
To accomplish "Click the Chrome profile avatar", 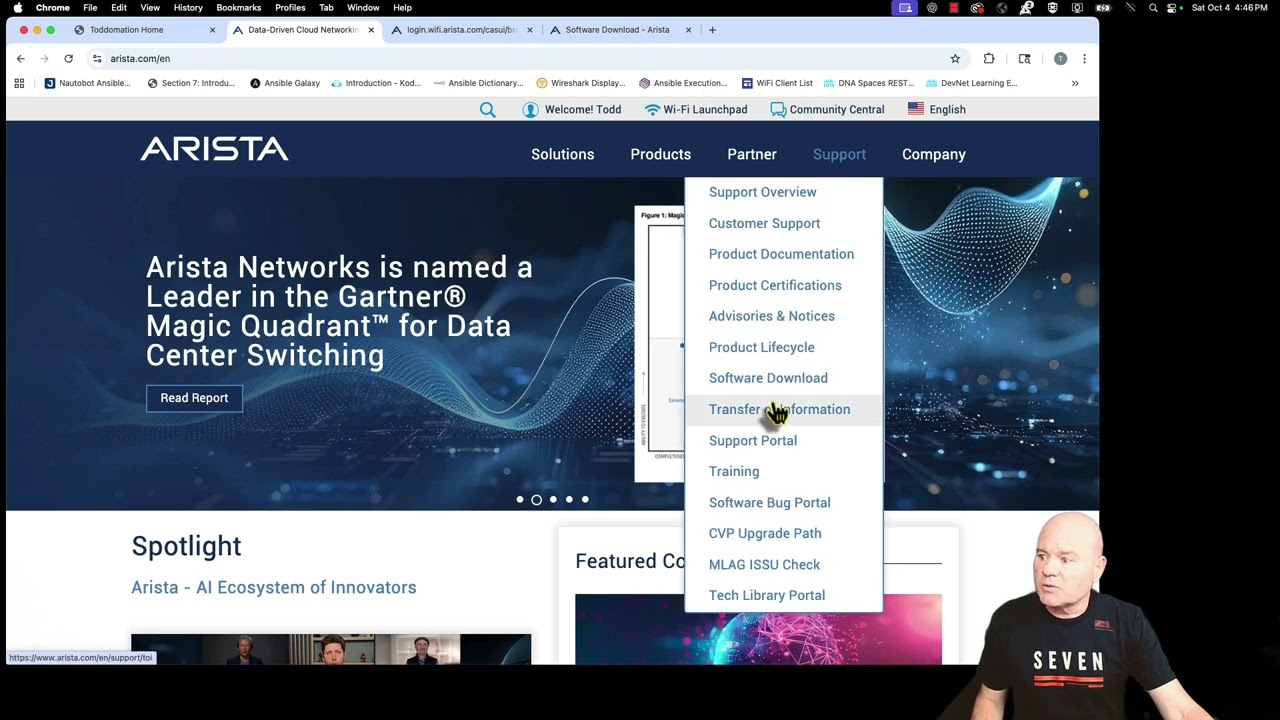I will (x=1060, y=59).
